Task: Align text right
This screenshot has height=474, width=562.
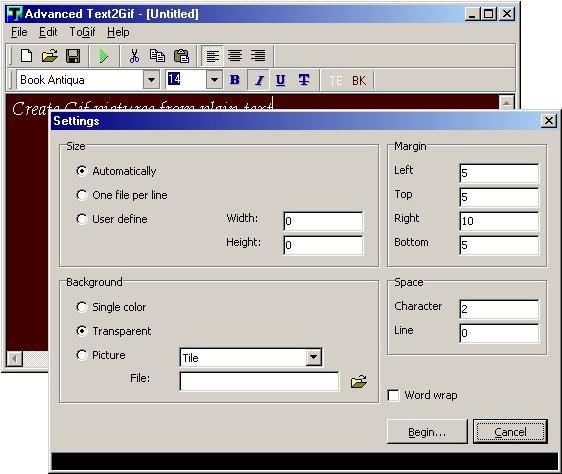Action: [258, 56]
